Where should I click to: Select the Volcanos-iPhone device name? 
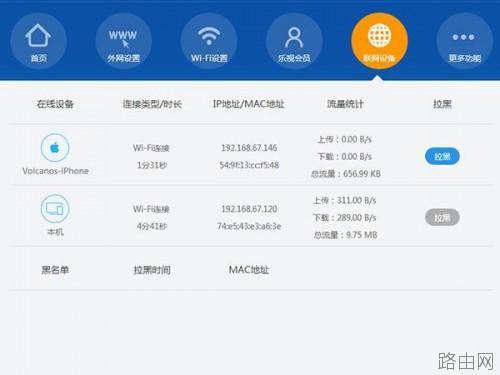55,171
